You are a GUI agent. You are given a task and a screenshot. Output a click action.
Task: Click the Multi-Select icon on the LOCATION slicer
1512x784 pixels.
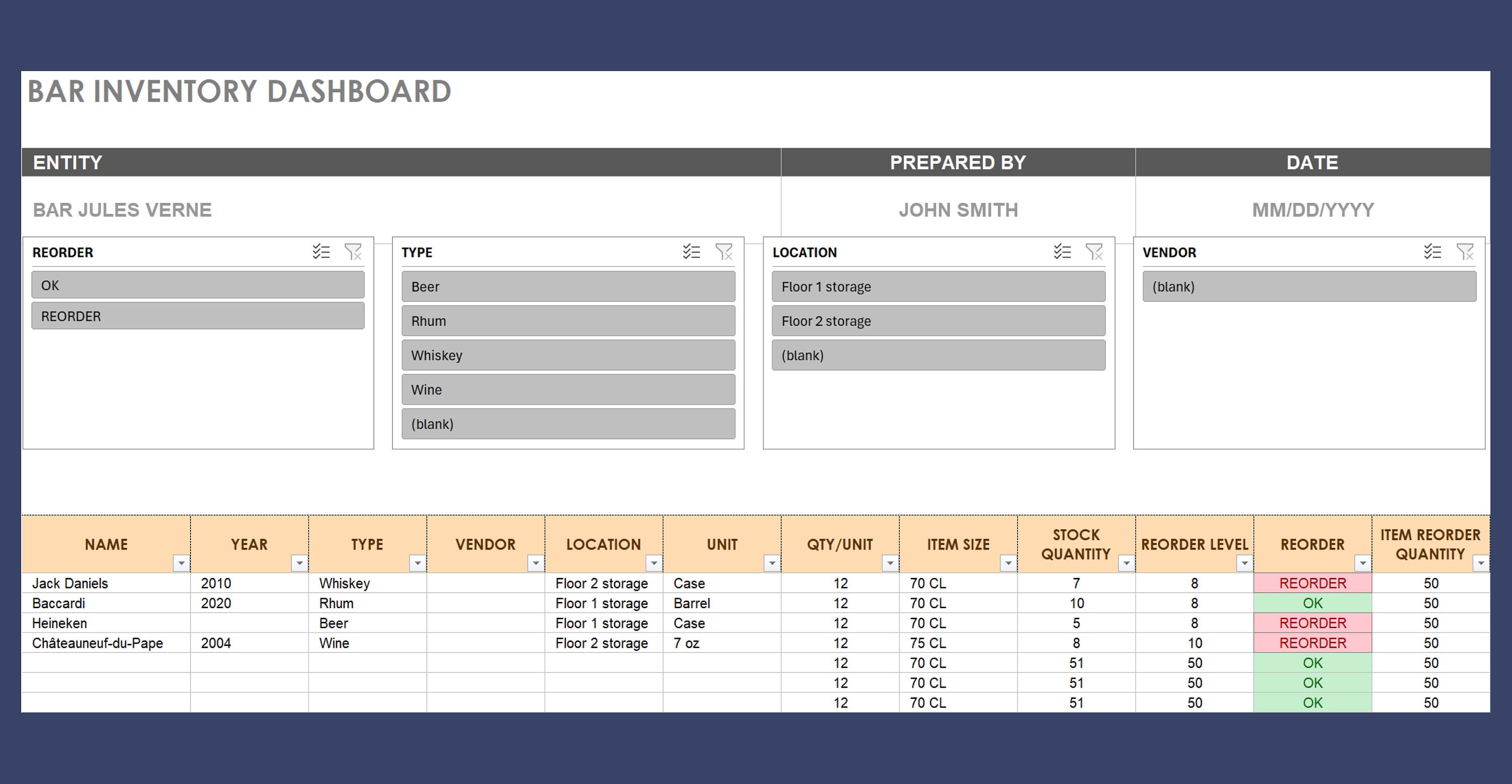pos(1061,252)
